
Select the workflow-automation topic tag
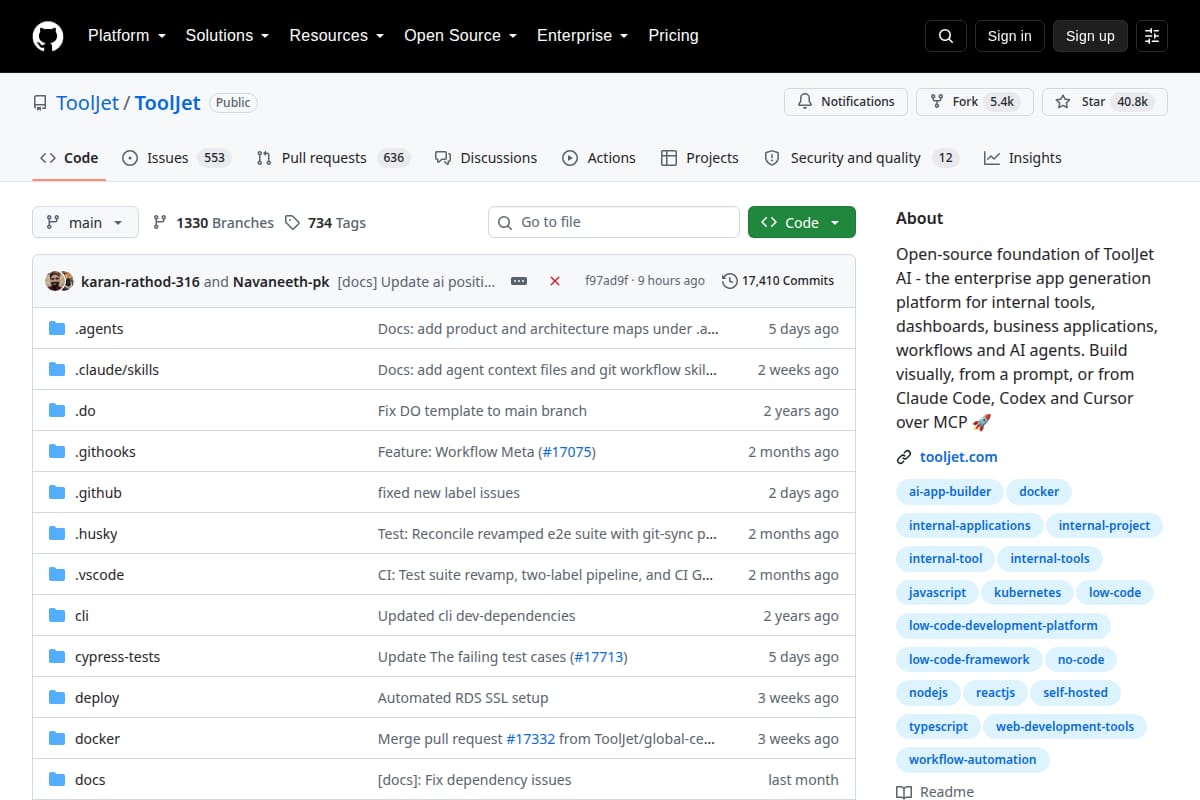pos(972,760)
